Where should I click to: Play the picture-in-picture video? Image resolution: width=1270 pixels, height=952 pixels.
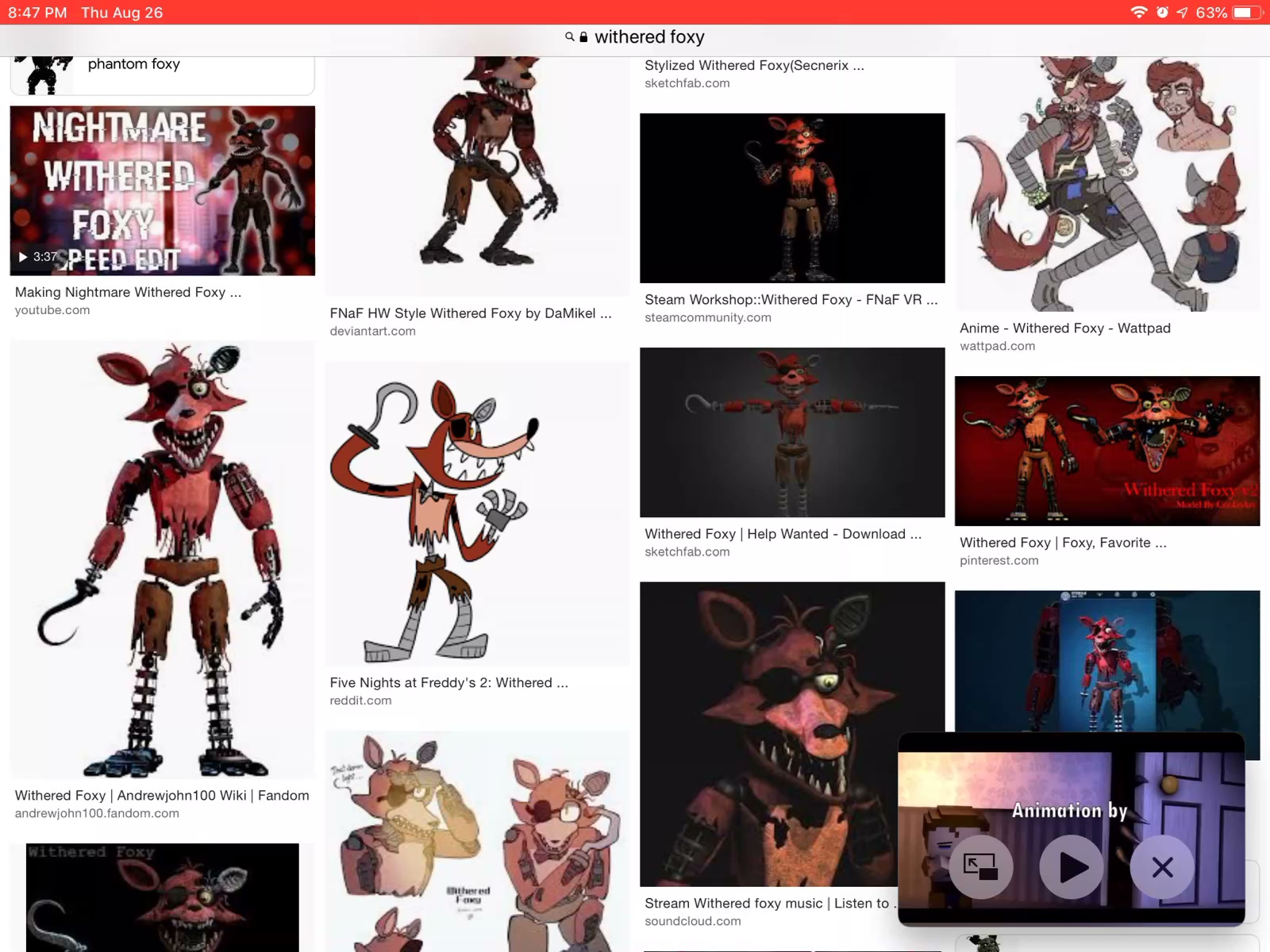click(x=1071, y=867)
